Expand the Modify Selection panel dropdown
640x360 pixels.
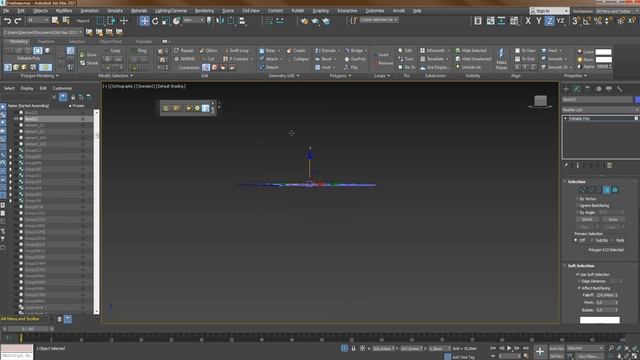tap(116, 76)
